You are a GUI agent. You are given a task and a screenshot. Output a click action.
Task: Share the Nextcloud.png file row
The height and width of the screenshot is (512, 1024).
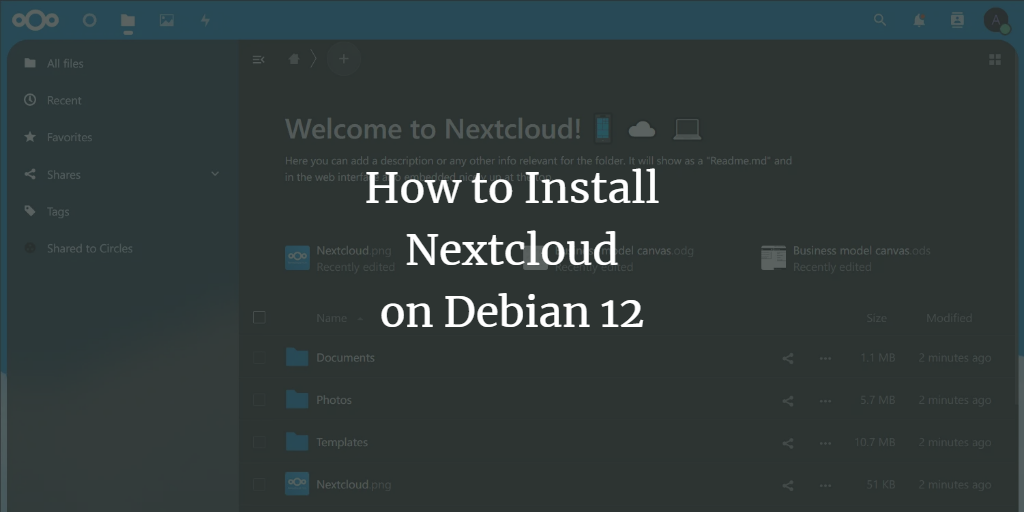pos(788,485)
